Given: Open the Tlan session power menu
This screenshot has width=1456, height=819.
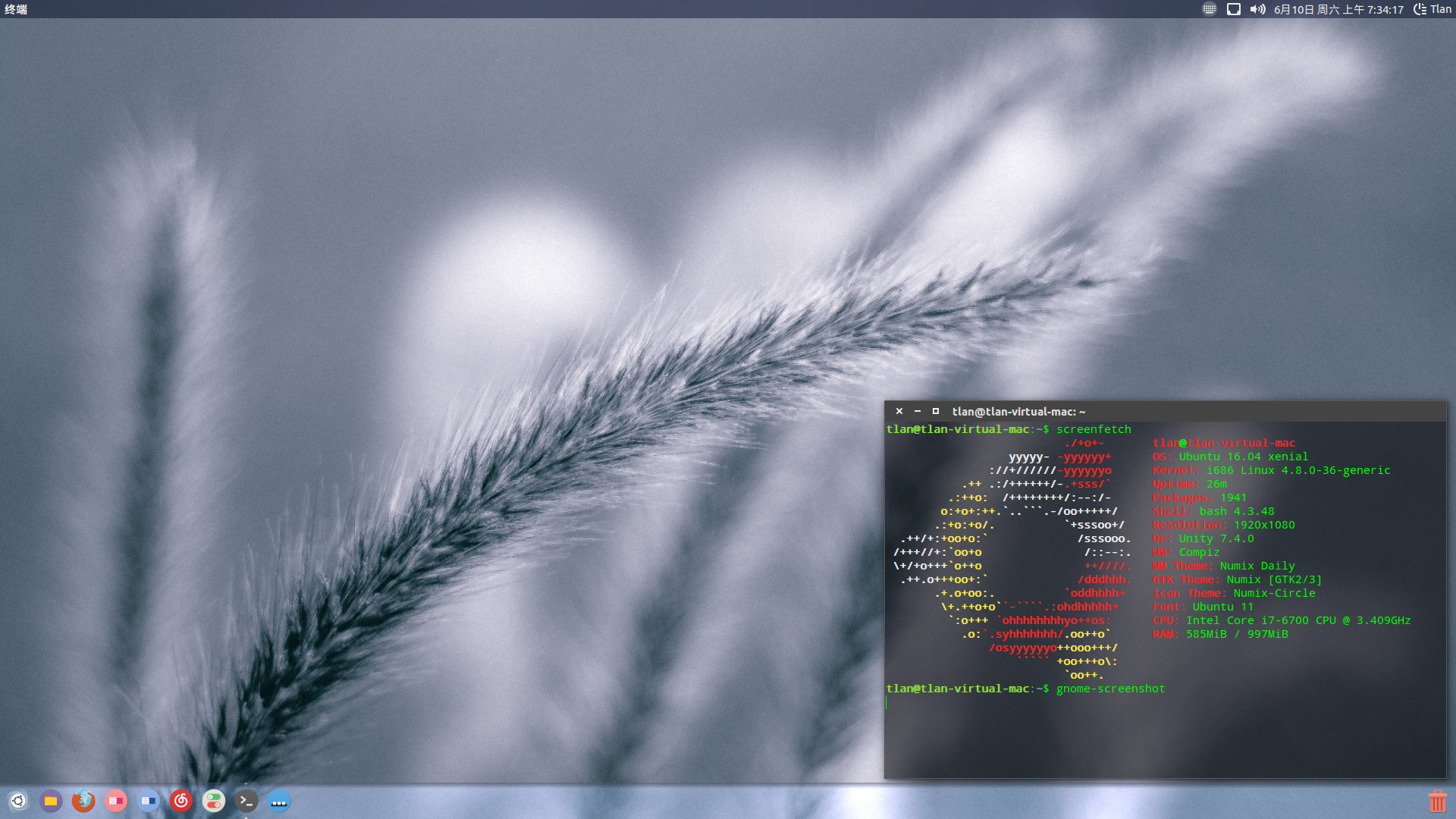Looking at the screenshot, I should click(1432, 9).
